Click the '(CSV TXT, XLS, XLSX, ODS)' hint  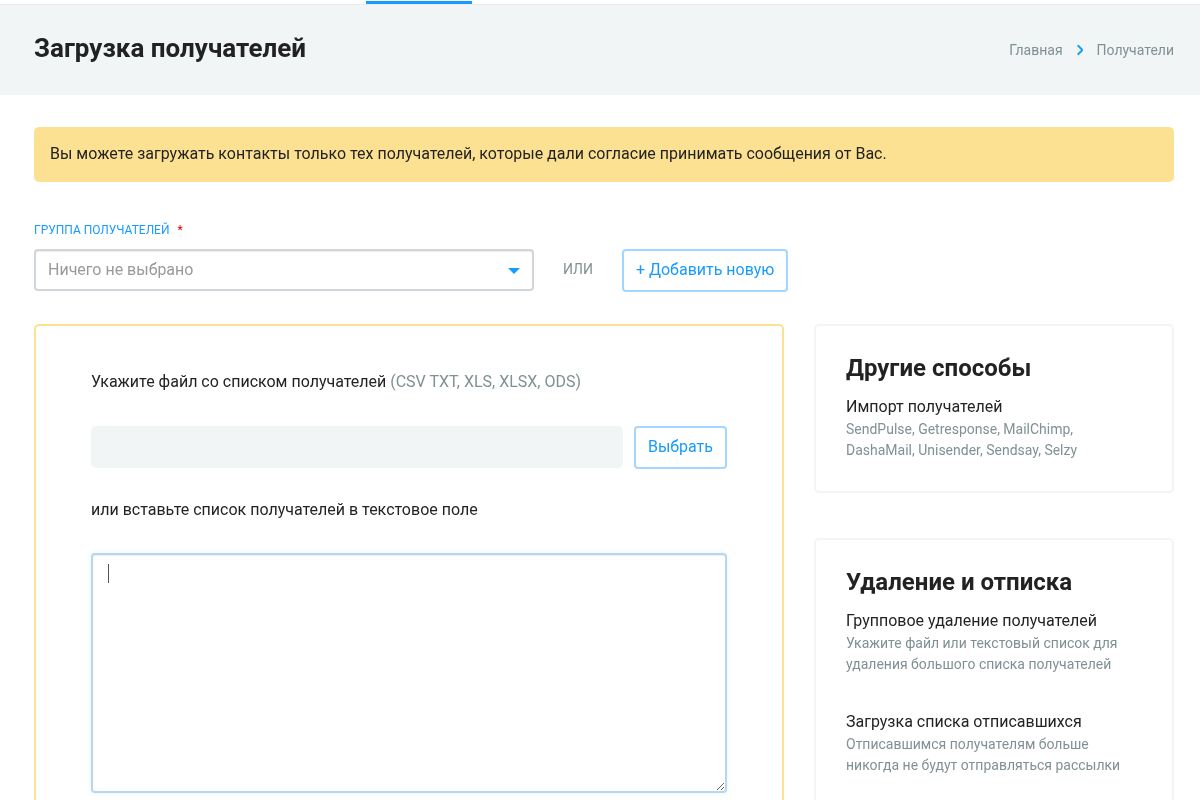pos(485,381)
